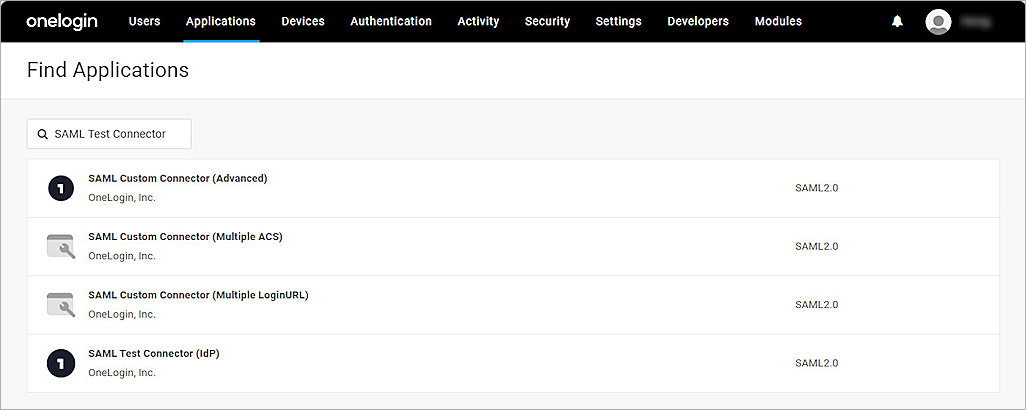Click the SAML Custom Connector (Advanced) icon
This screenshot has height=410, width=1026.
61,188
